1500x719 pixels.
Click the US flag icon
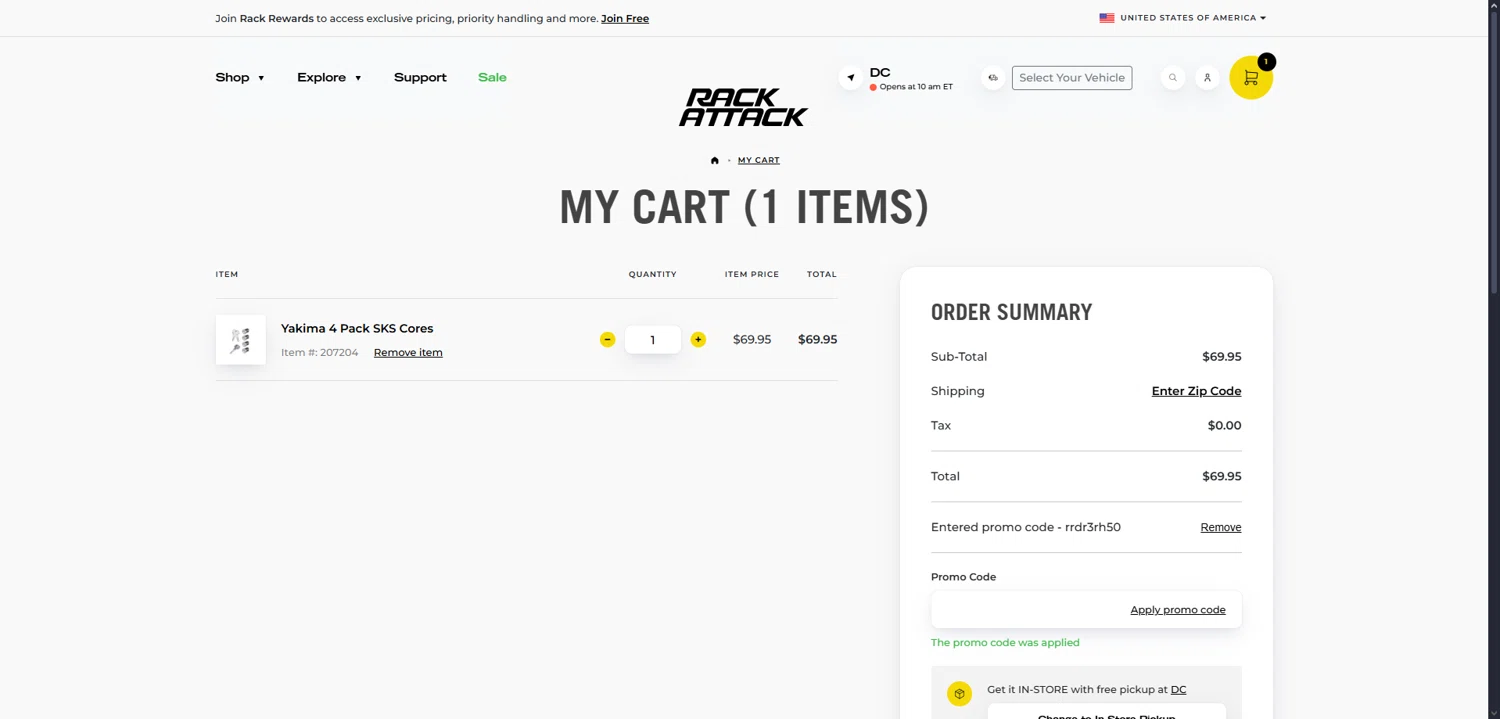click(x=1107, y=18)
